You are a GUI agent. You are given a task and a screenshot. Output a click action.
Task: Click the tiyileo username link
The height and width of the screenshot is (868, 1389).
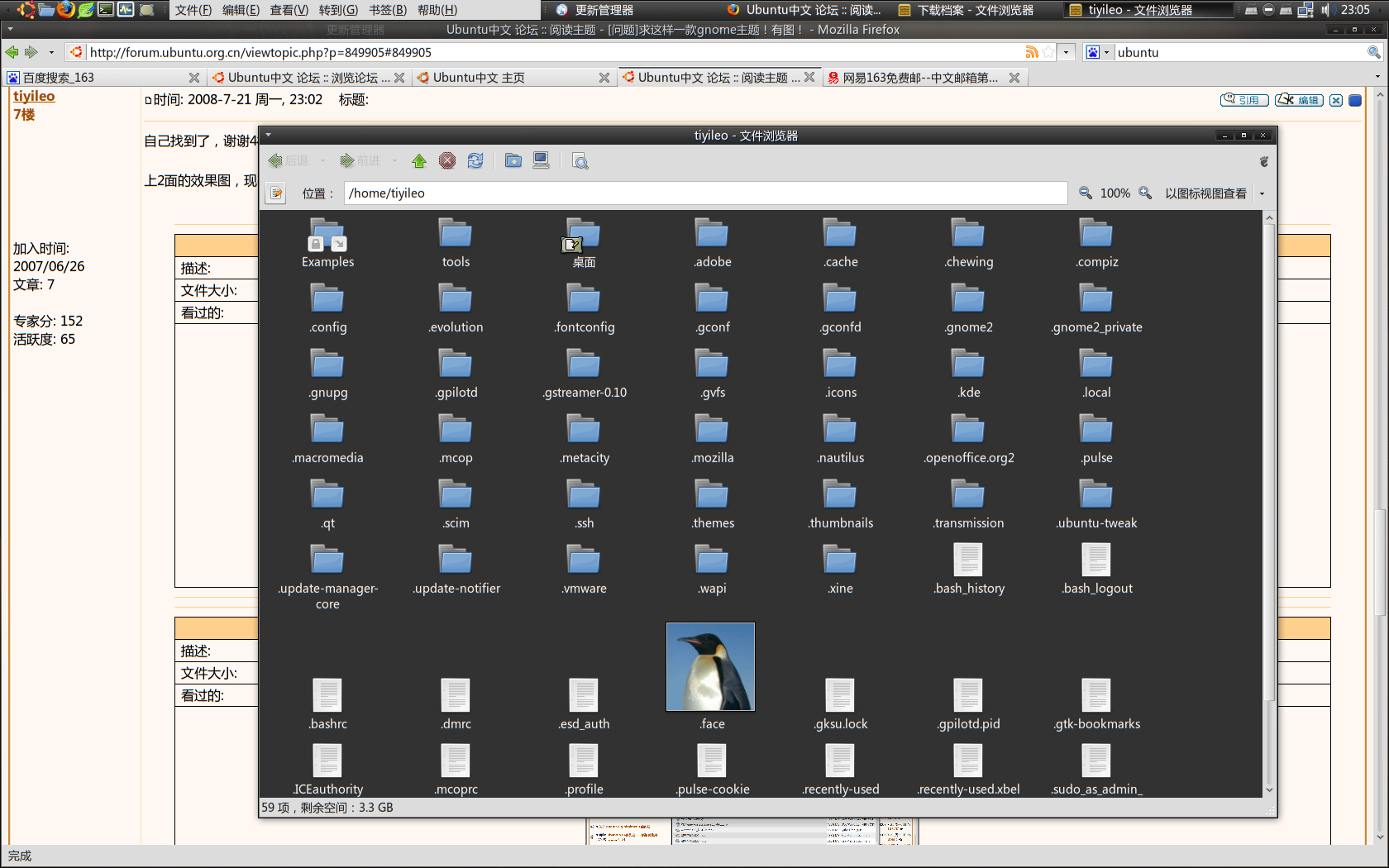click(x=34, y=96)
